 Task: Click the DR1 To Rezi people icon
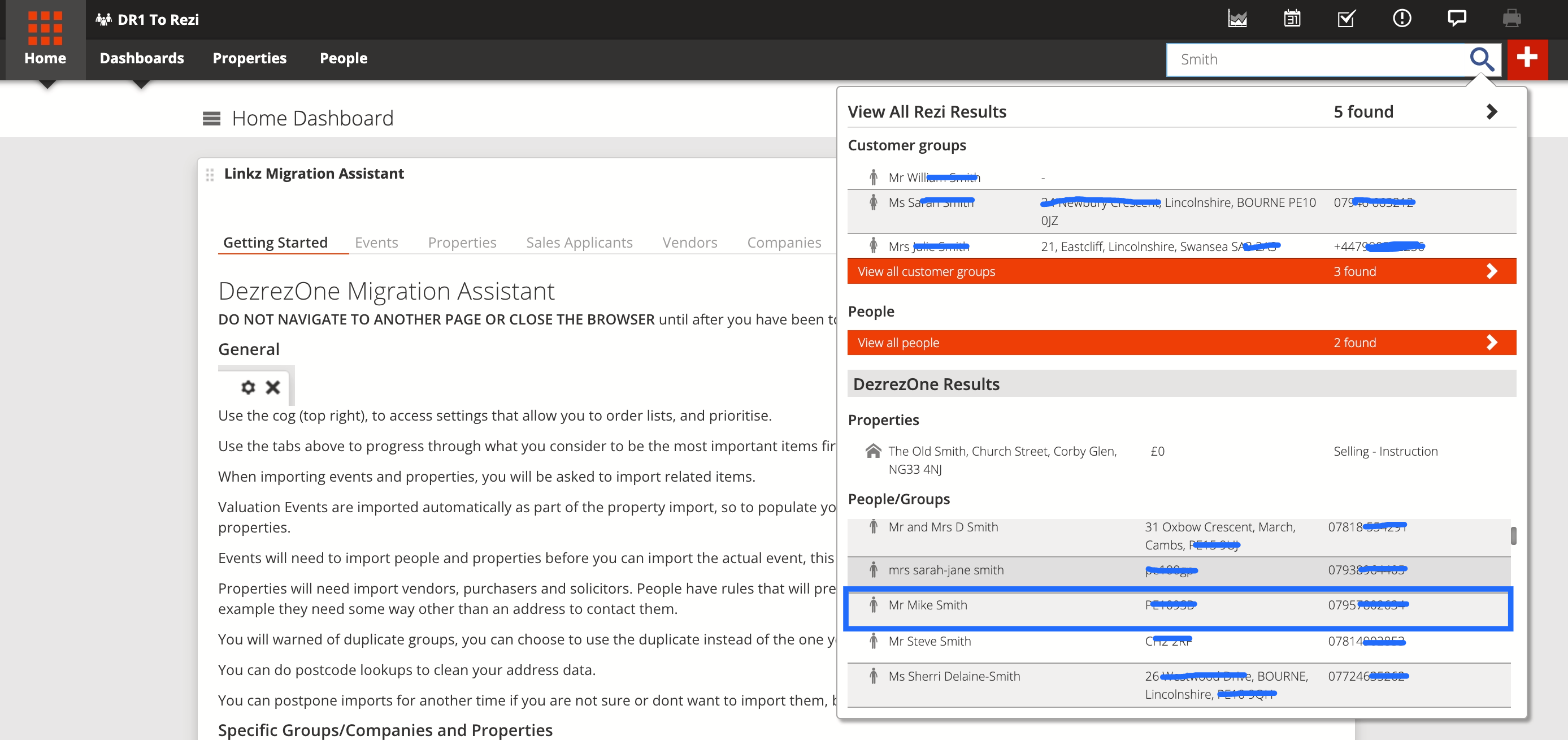[x=103, y=19]
